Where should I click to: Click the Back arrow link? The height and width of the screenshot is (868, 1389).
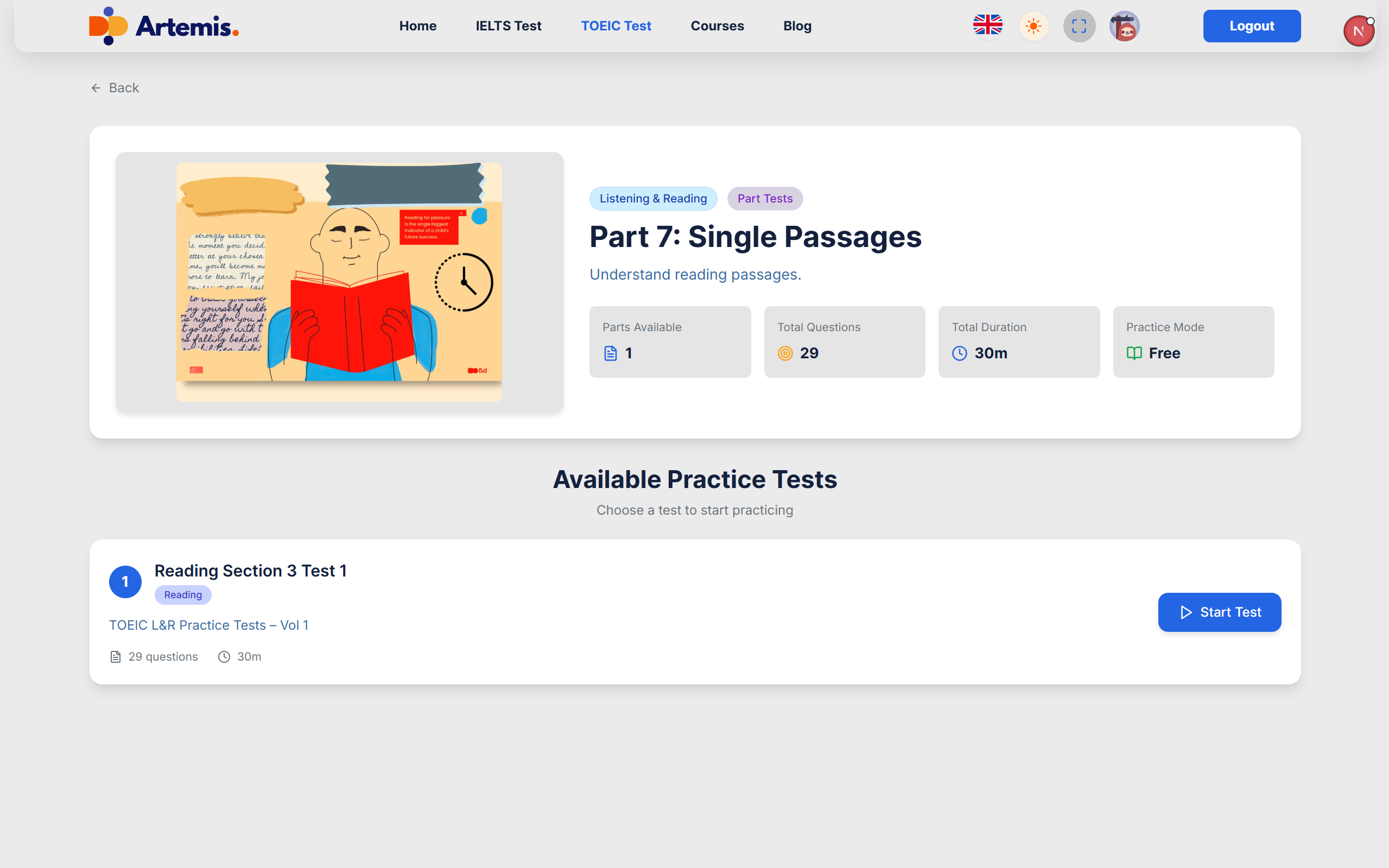click(x=115, y=88)
